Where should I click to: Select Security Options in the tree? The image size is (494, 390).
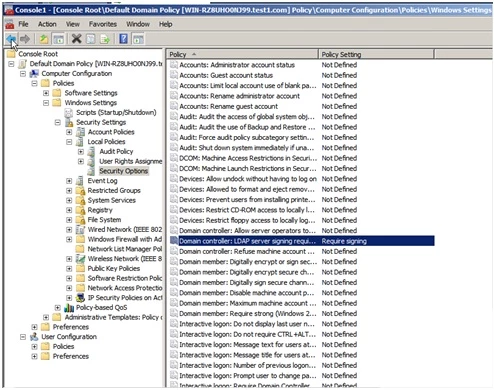[x=123, y=171]
